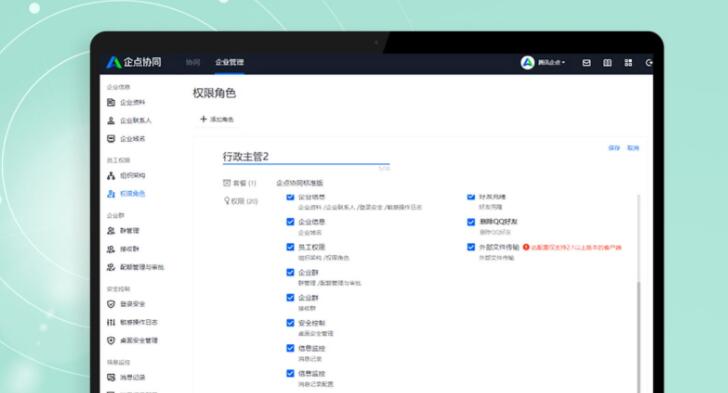Open 企业域名 via its sidebar icon
The width and height of the screenshot is (728, 393).
(111, 139)
